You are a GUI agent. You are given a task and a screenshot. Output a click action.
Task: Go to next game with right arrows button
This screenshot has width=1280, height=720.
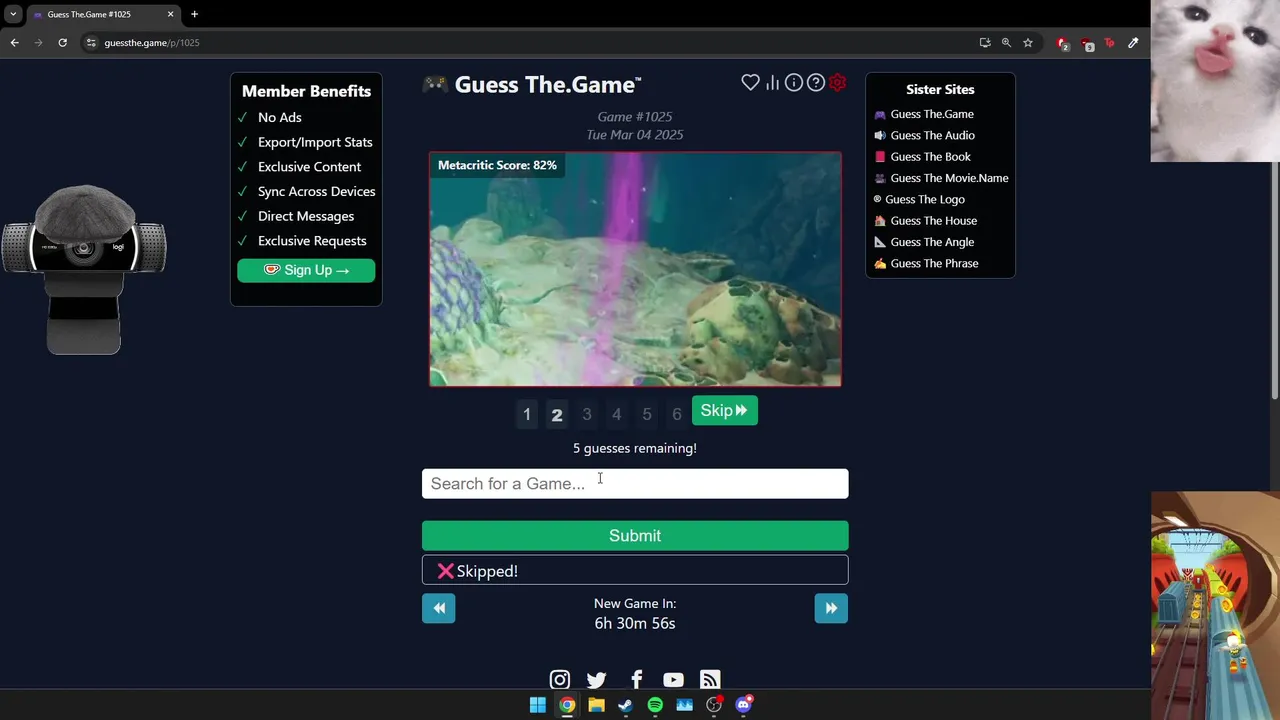point(831,608)
